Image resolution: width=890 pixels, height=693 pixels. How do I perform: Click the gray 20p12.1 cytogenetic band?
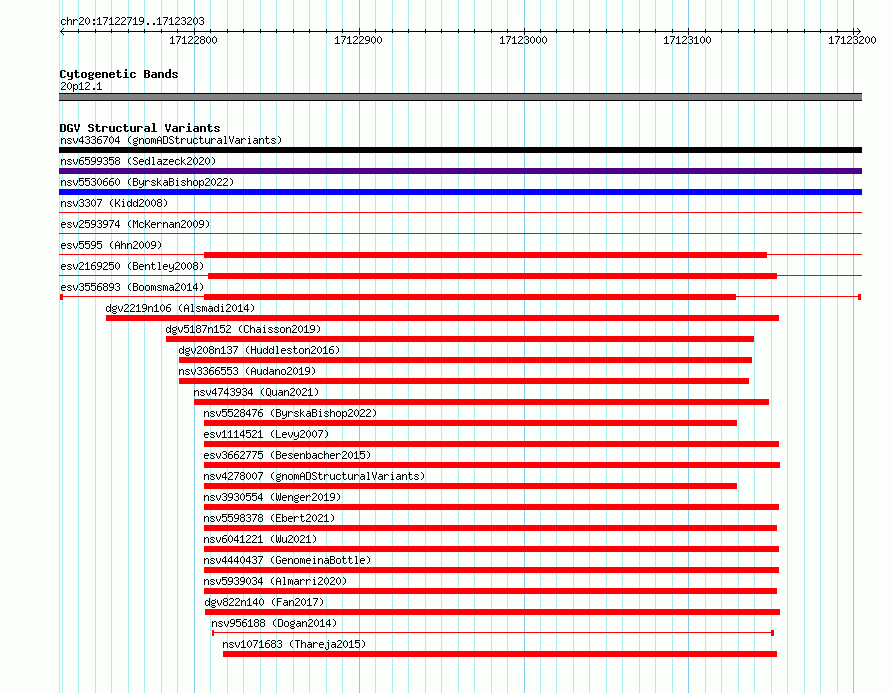click(x=460, y=97)
